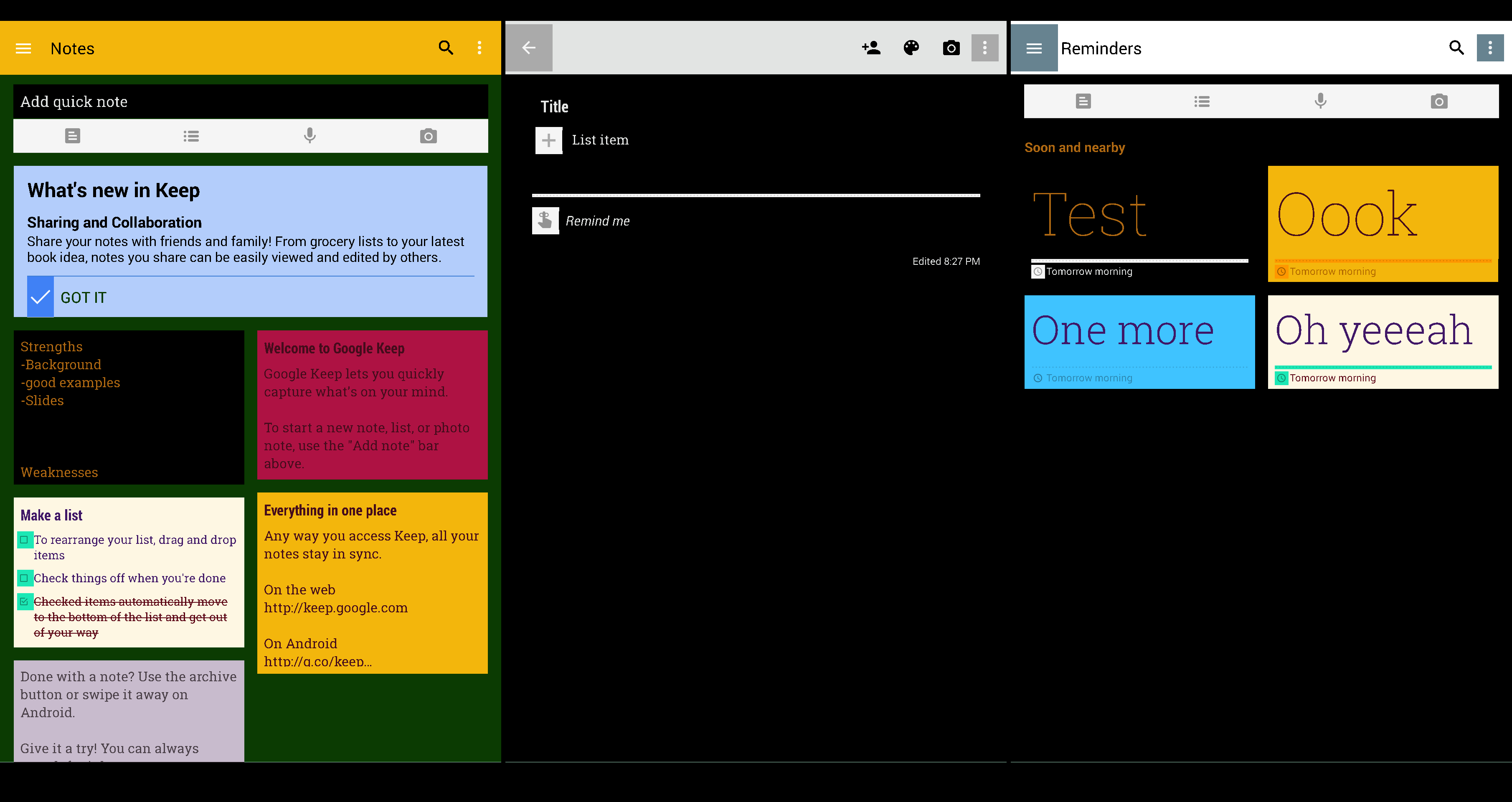The image size is (1512, 802).
Task: Open the Make a list note
Action: point(129,572)
